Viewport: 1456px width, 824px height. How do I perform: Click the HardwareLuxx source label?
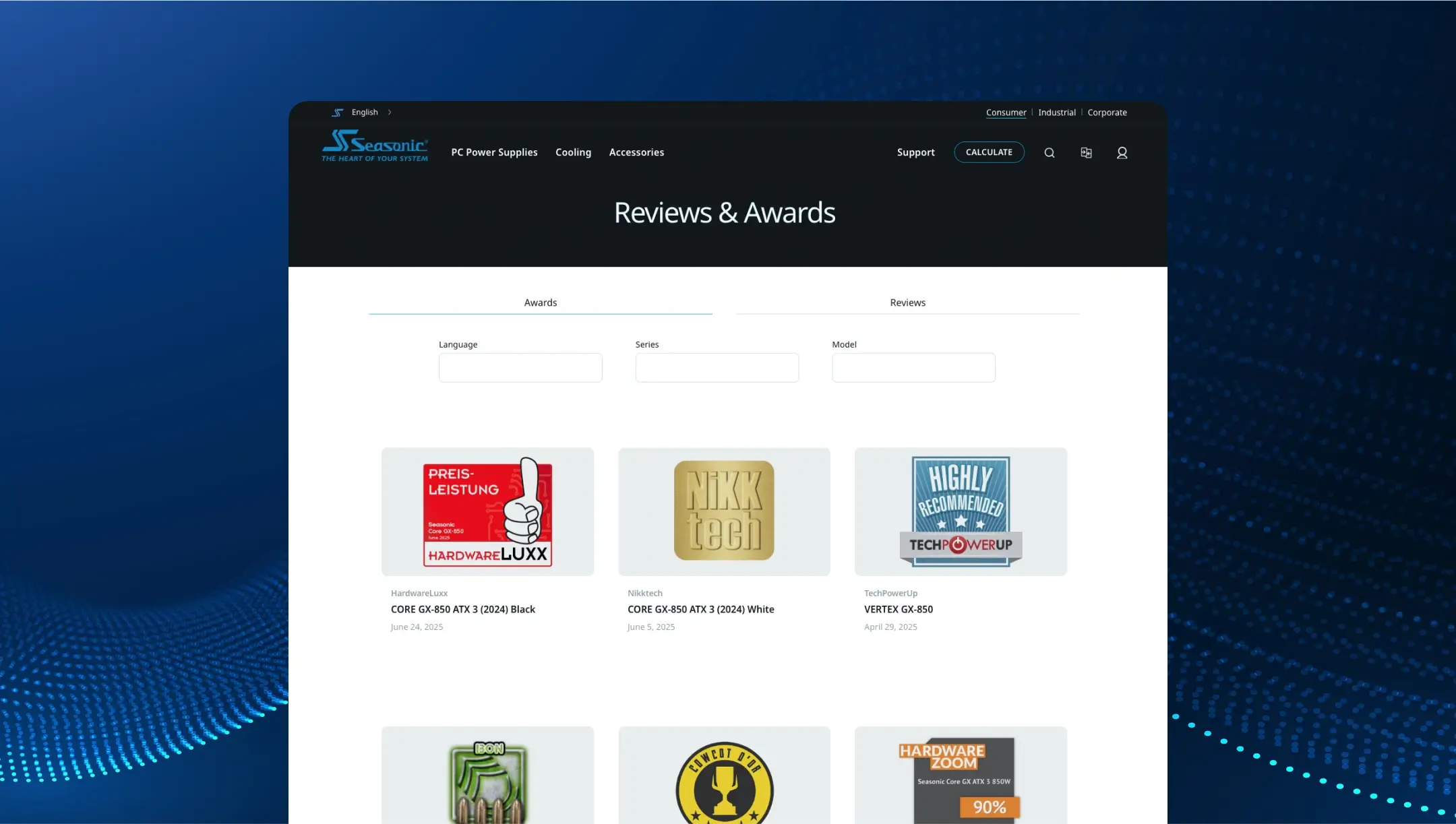(419, 594)
